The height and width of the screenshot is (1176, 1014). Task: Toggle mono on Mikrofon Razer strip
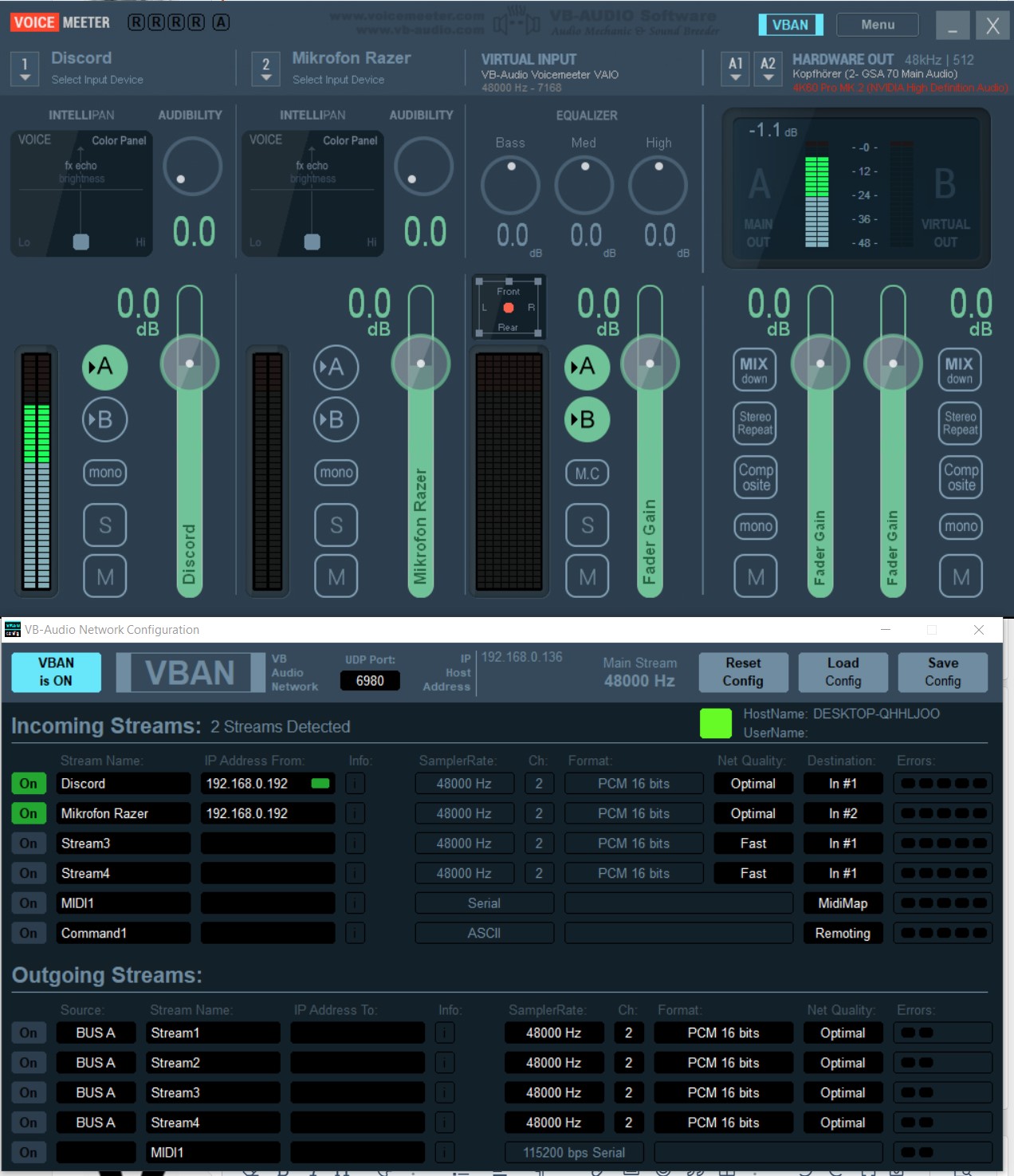tap(336, 473)
